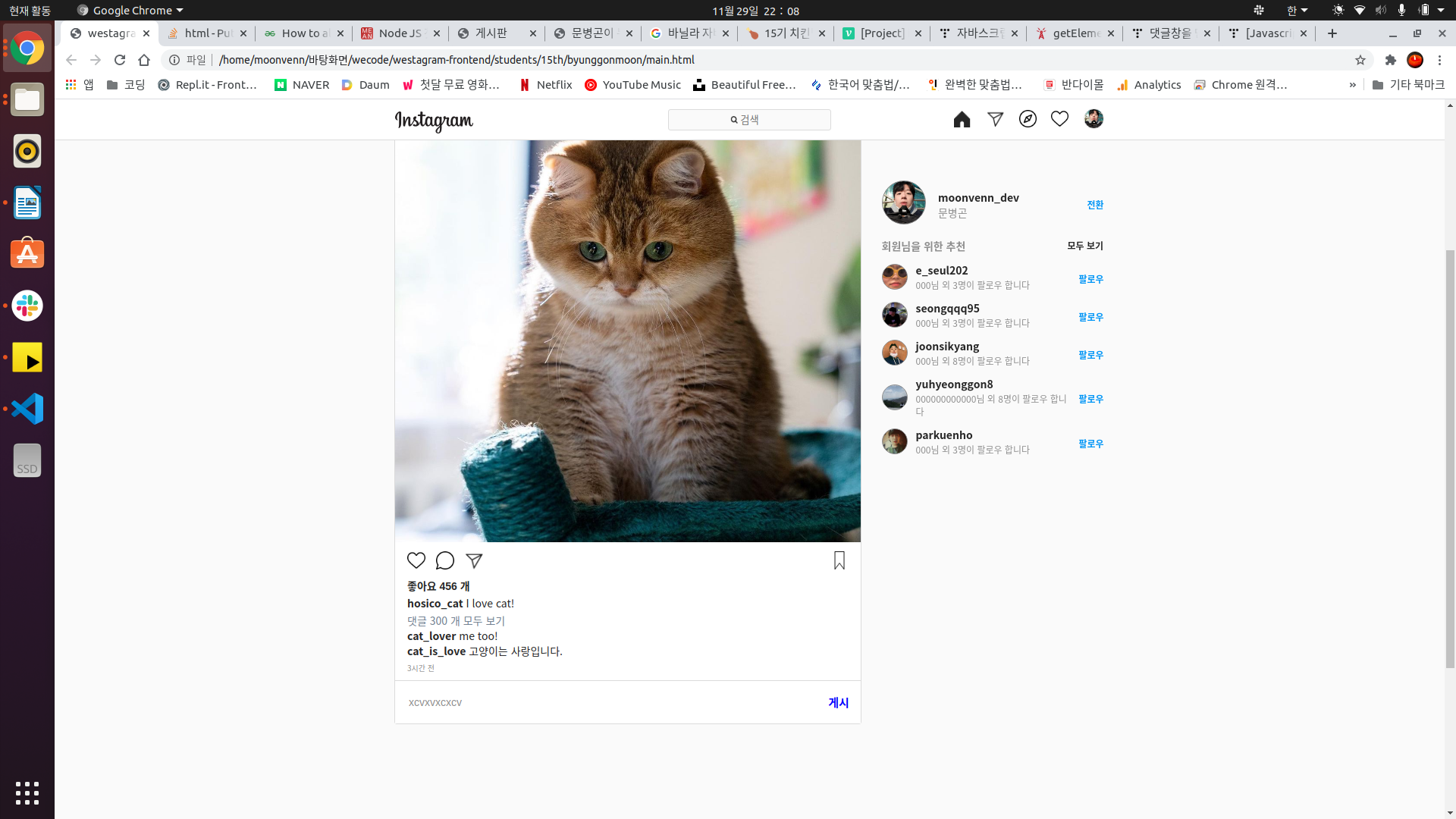Expand hidden bookmarks chevron
The width and height of the screenshot is (1456, 819).
[x=1352, y=85]
